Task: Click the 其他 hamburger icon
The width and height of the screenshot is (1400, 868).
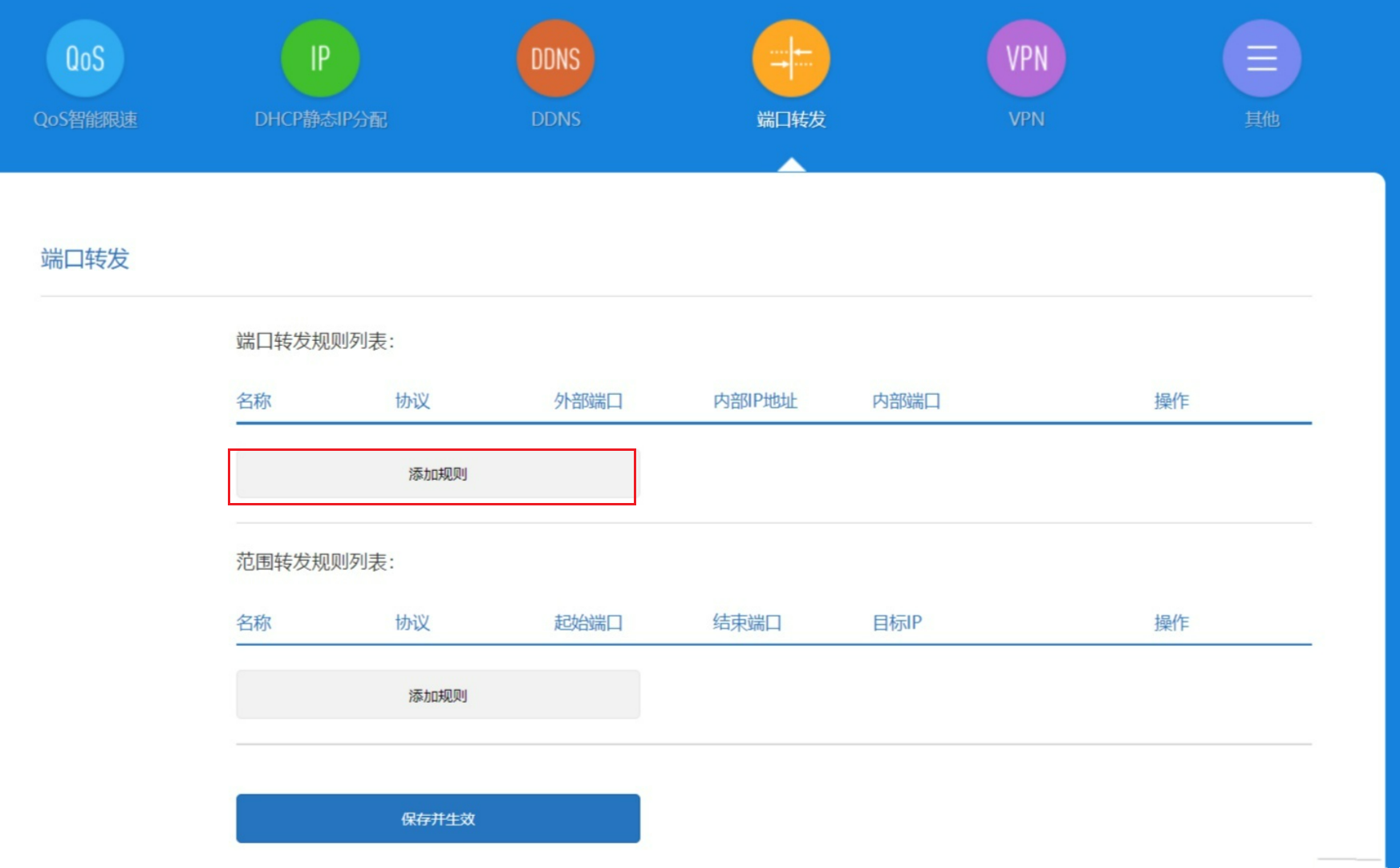Action: pos(1260,57)
